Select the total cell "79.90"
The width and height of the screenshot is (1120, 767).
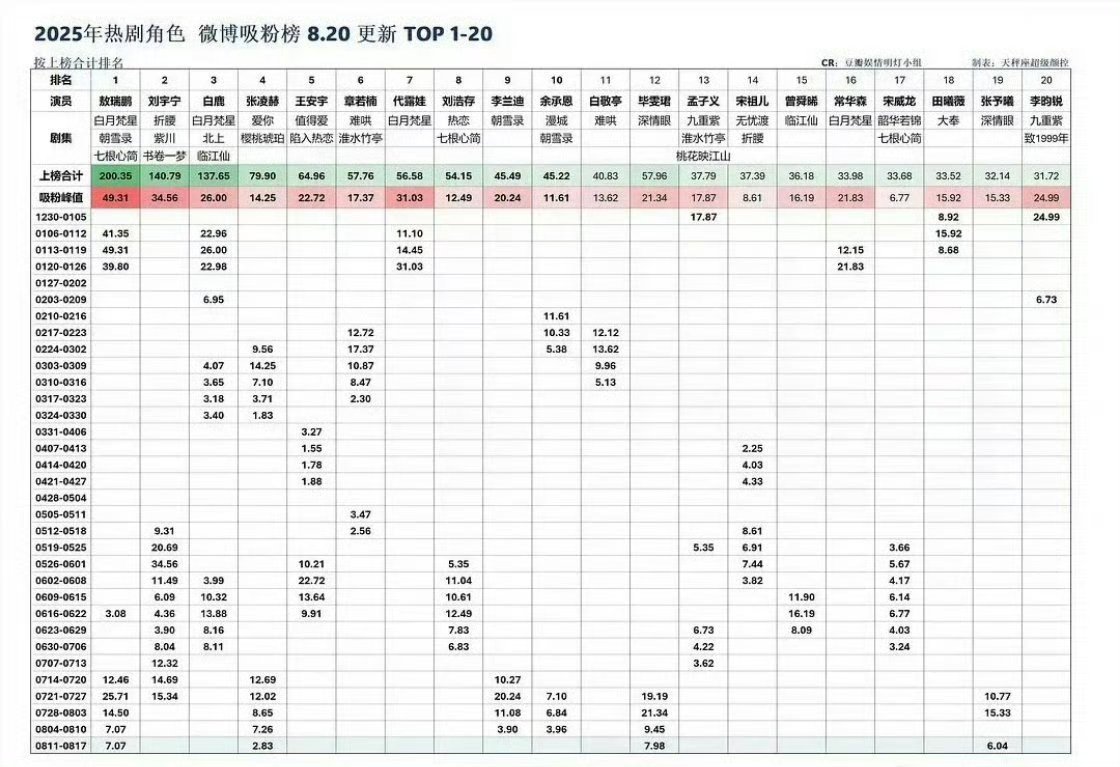tap(263, 176)
